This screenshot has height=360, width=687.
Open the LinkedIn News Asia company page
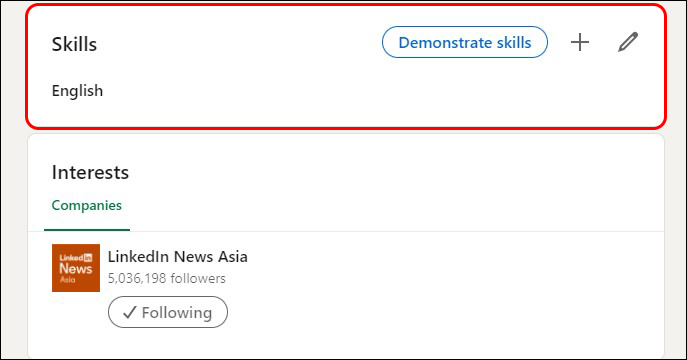[177, 257]
